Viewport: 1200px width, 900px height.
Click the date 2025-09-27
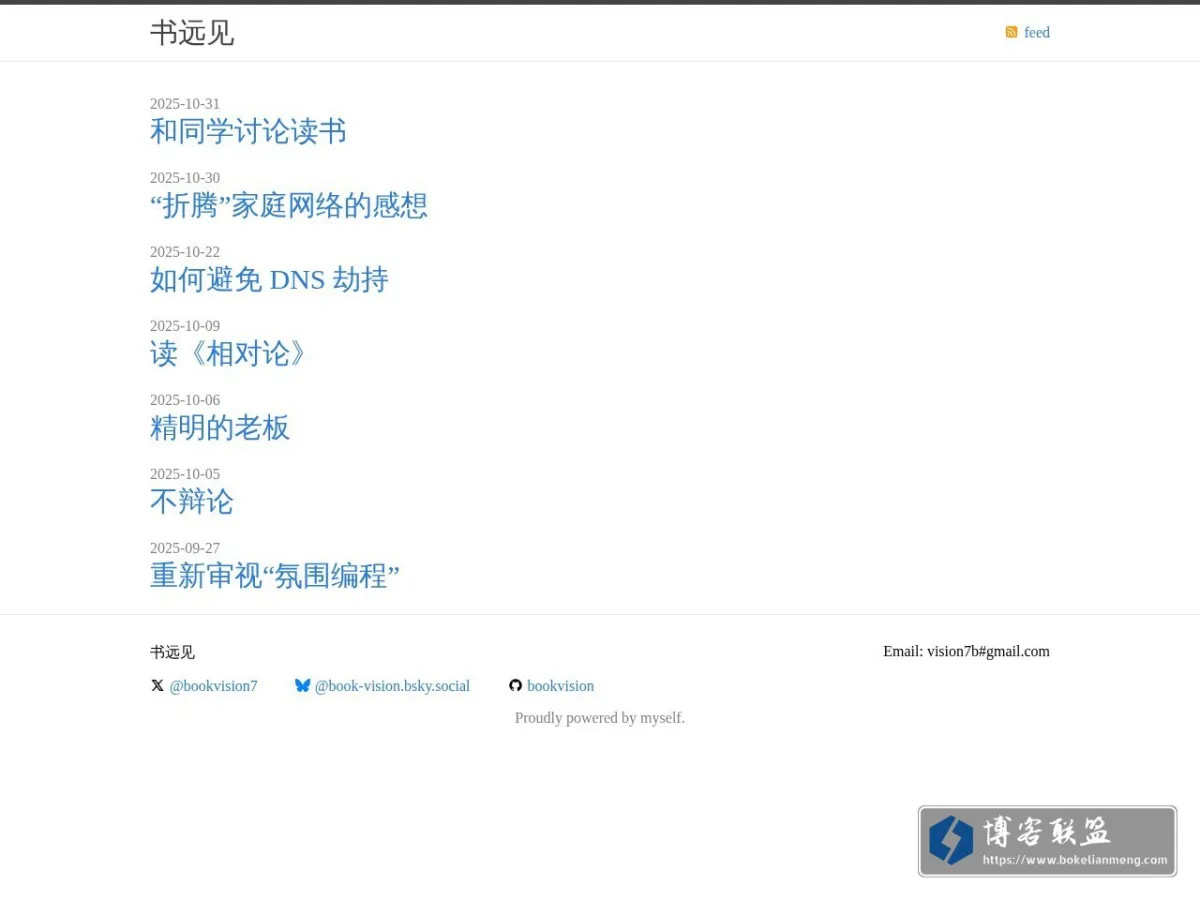[185, 548]
